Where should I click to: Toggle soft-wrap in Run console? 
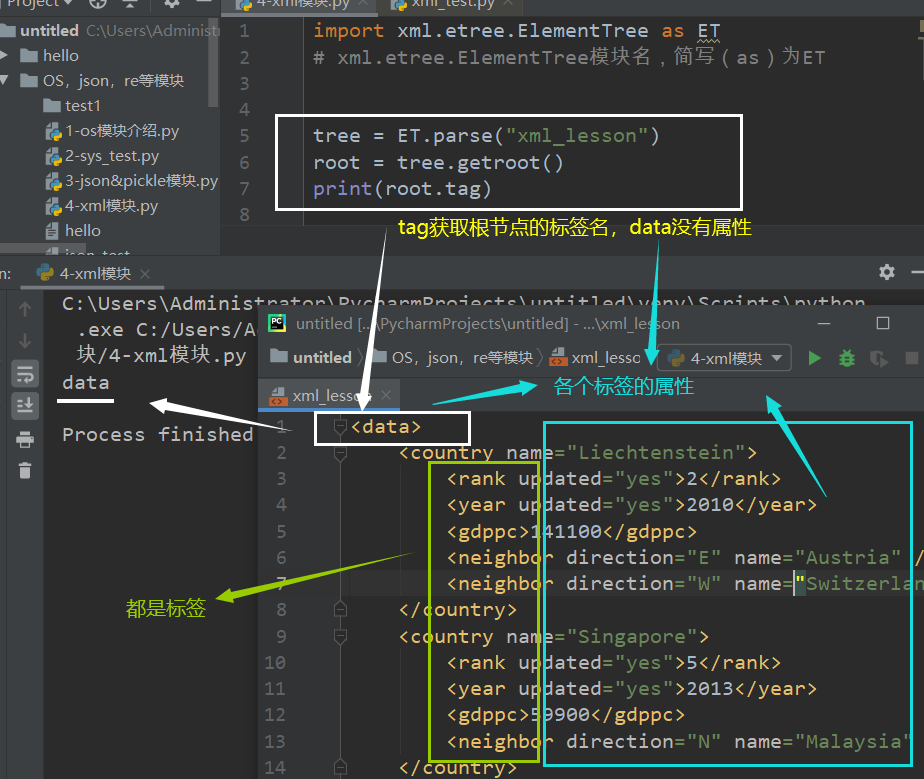point(25,374)
